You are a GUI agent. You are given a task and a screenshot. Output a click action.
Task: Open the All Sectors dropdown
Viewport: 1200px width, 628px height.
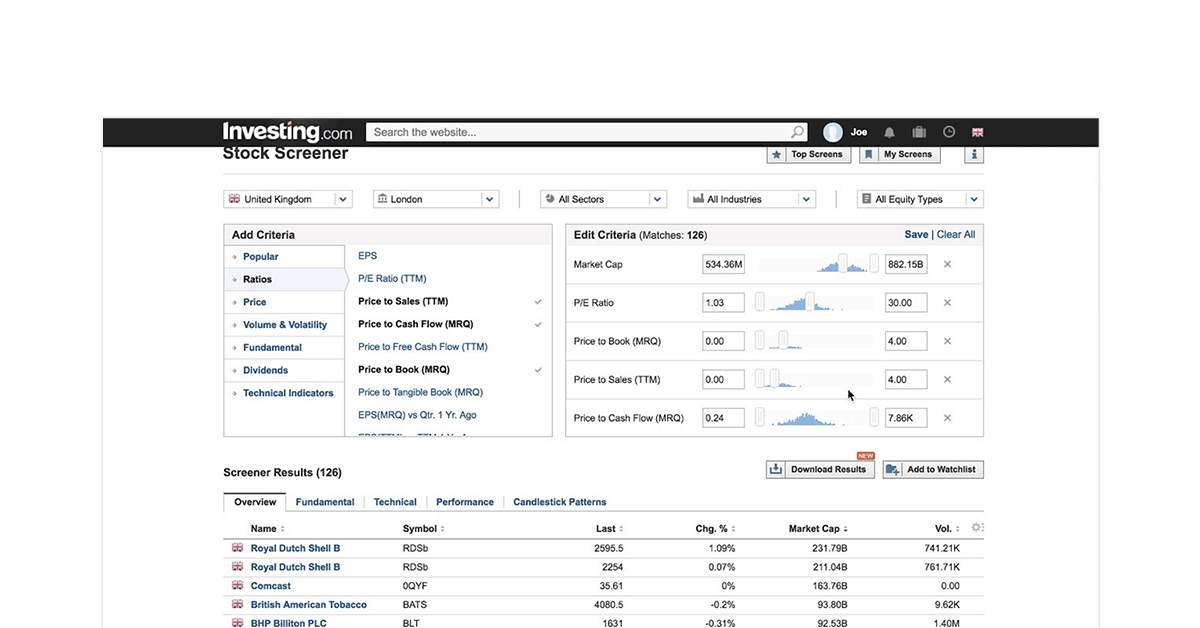click(x=604, y=199)
